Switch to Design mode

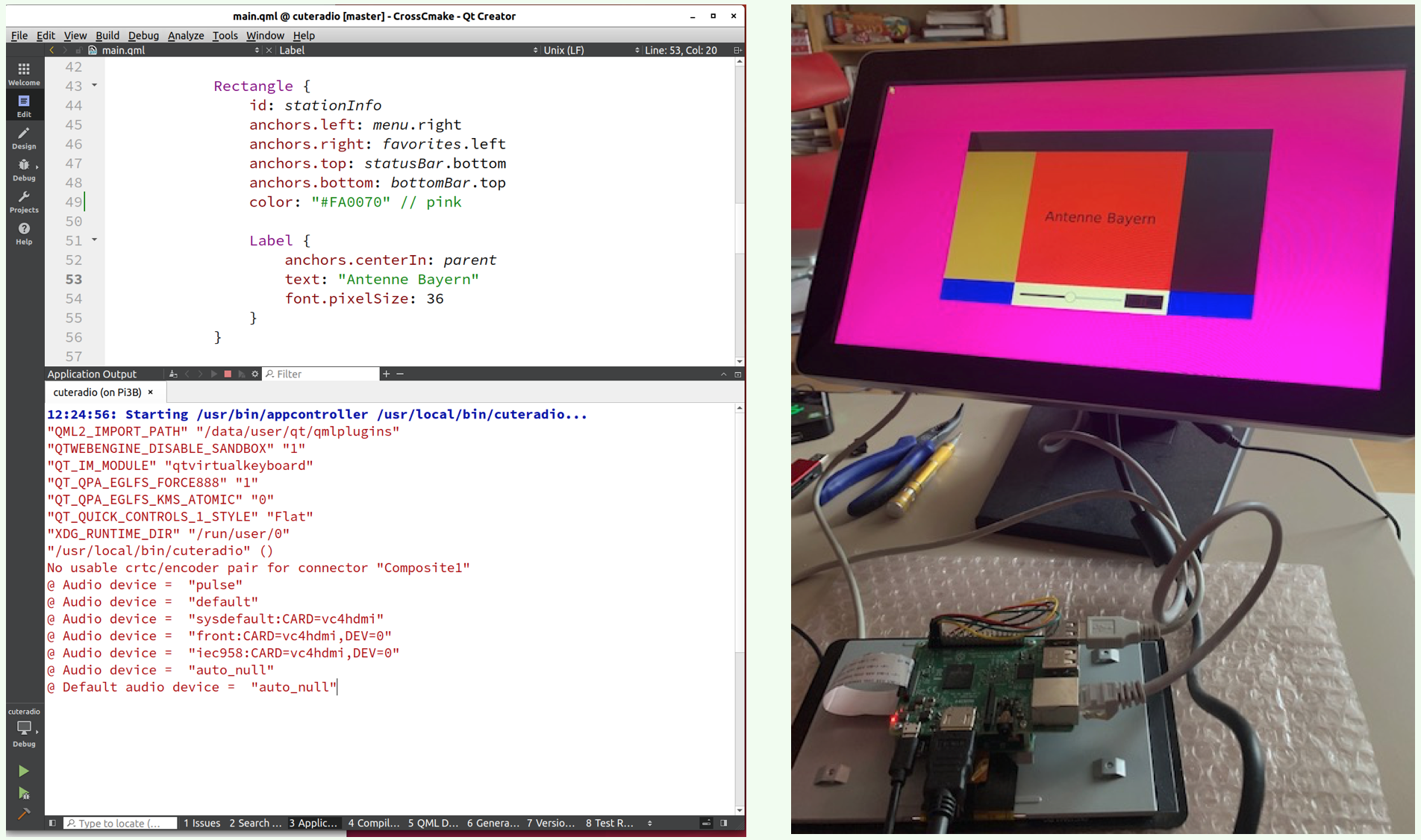click(x=24, y=139)
